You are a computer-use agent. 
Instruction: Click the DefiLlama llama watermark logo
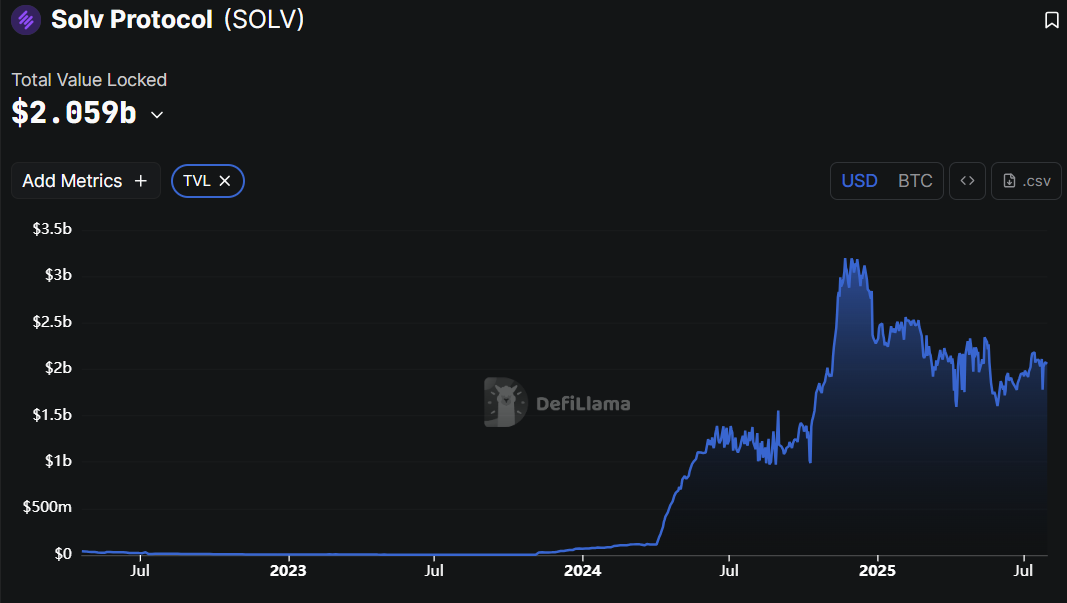[502, 404]
